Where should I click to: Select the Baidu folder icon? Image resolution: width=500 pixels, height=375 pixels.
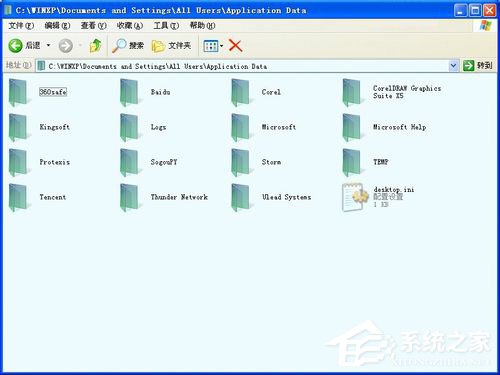point(129,92)
